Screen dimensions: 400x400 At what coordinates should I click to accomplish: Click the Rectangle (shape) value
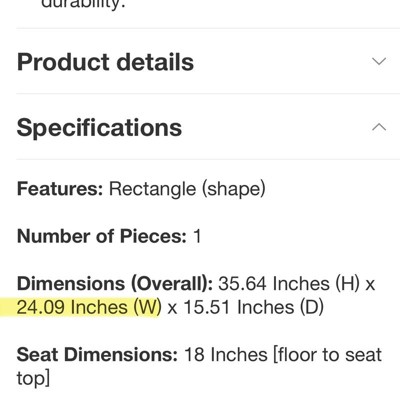[187, 189]
